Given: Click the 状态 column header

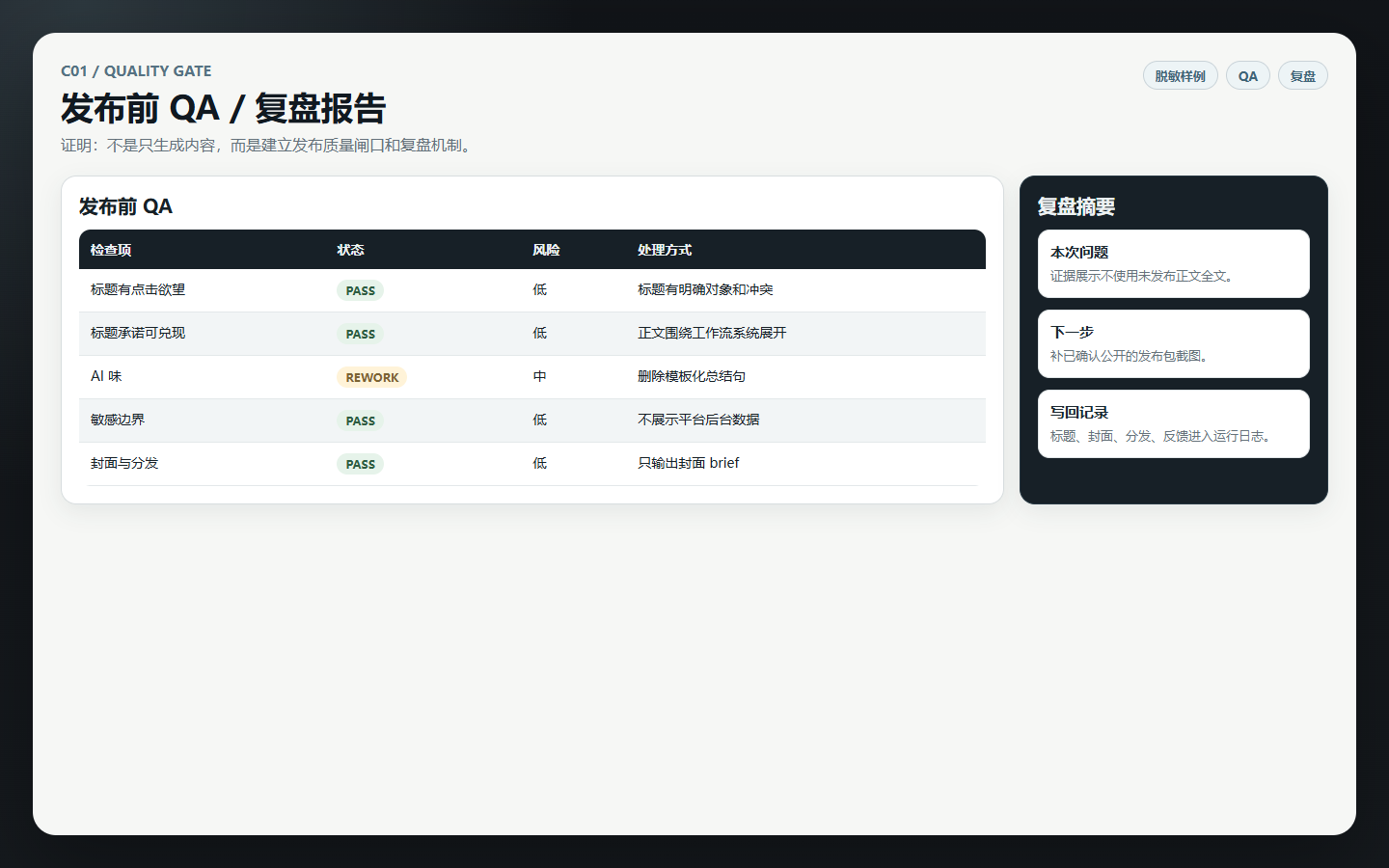Looking at the screenshot, I should [350, 250].
